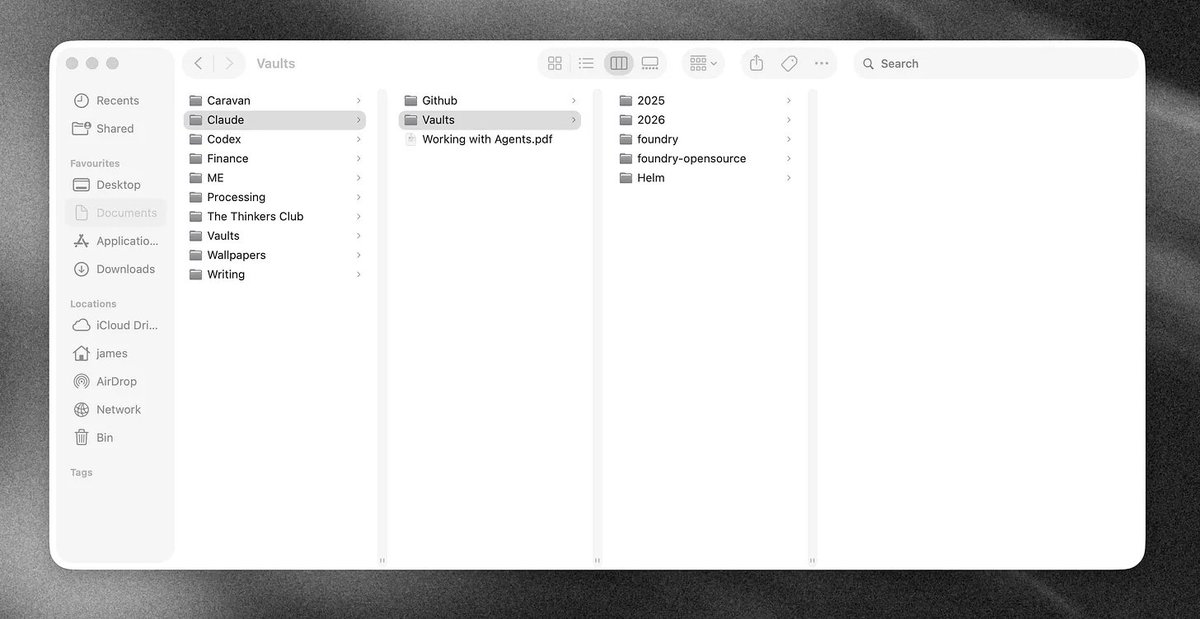Open the Bin in the sidebar
Image resolution: width=1200 pixels, height=619 pixels.
pyautogui.click(x=116, y=437)
